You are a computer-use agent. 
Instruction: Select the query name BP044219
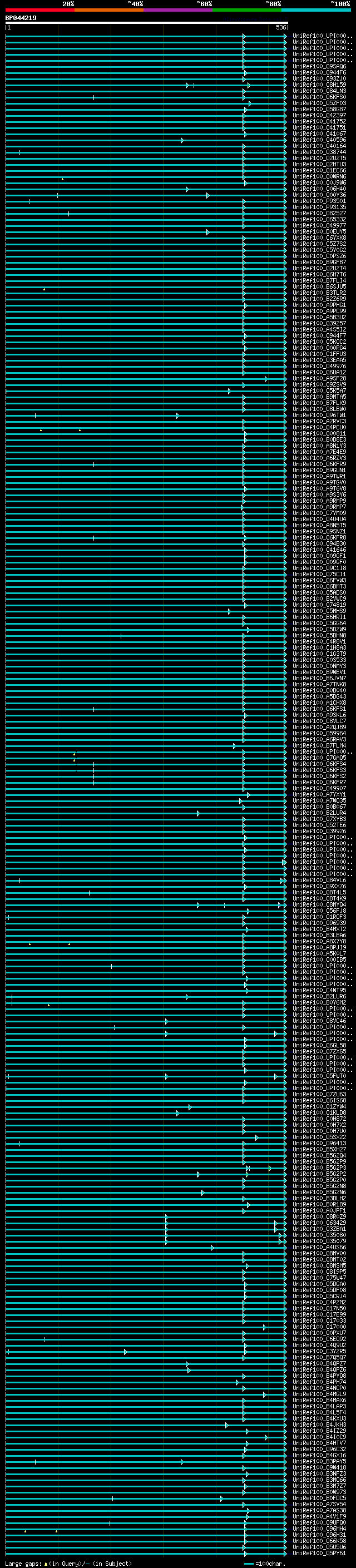(21, 18)
